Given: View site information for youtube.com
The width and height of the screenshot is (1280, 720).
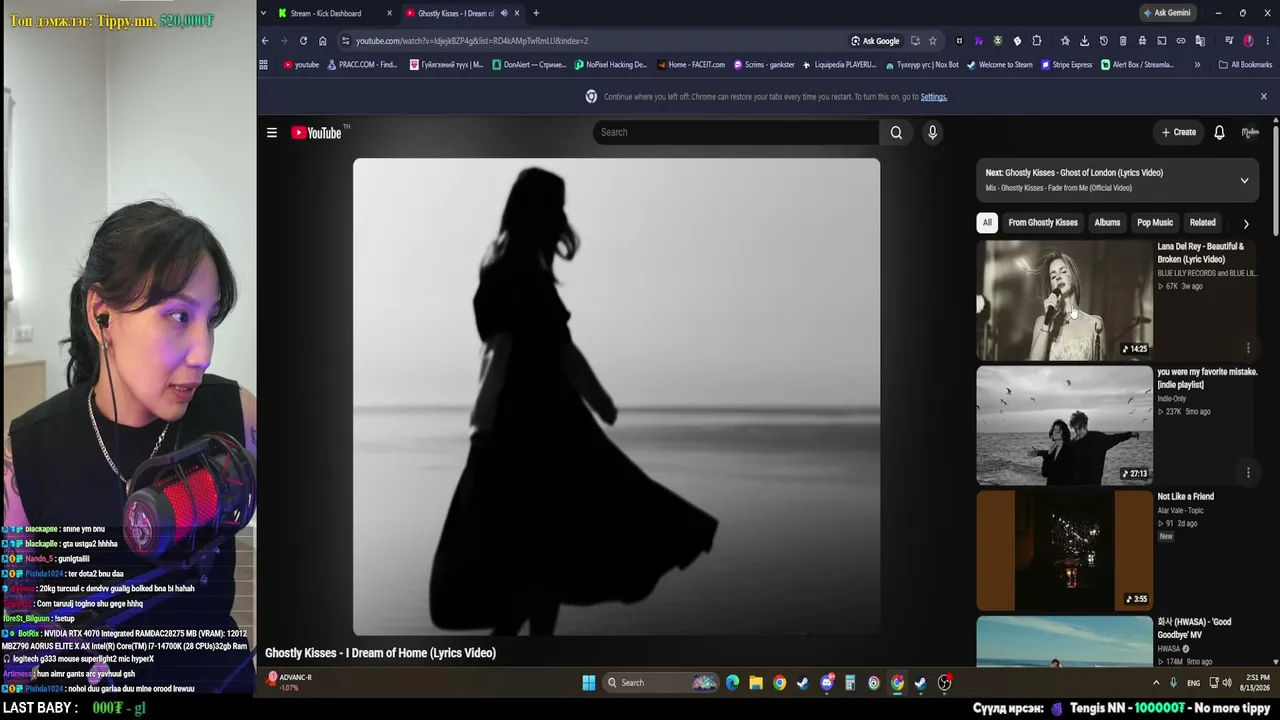Looking at the screenshot, I should (345, 41).
